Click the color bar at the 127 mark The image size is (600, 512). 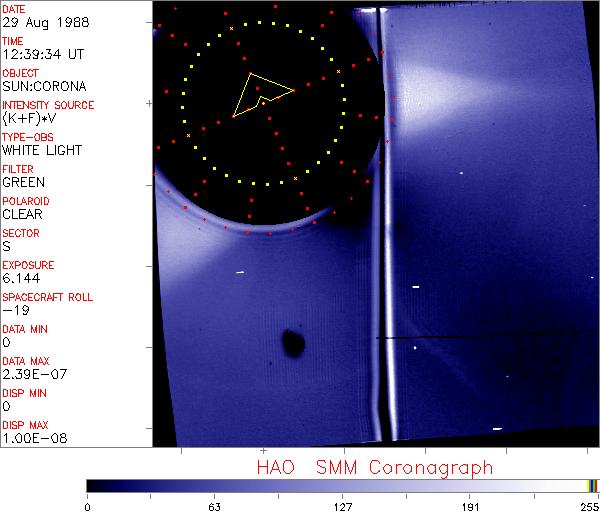(x=342, y=486)
